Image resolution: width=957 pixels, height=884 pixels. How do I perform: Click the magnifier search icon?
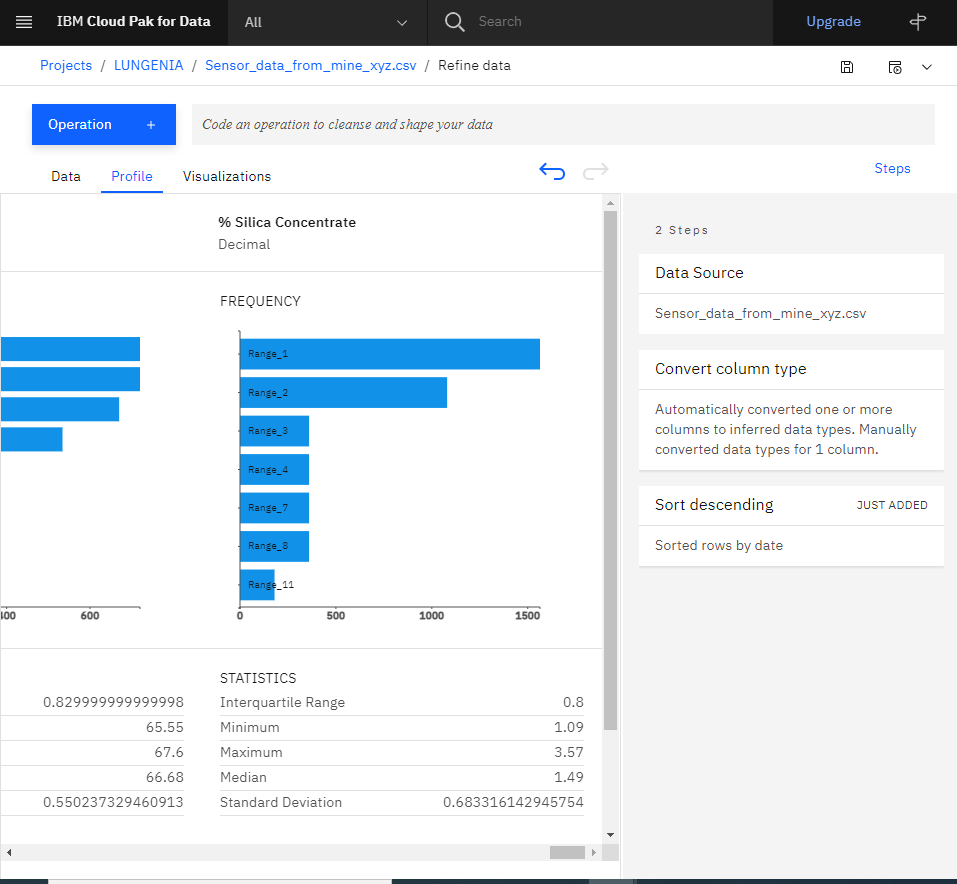(454, 21)
